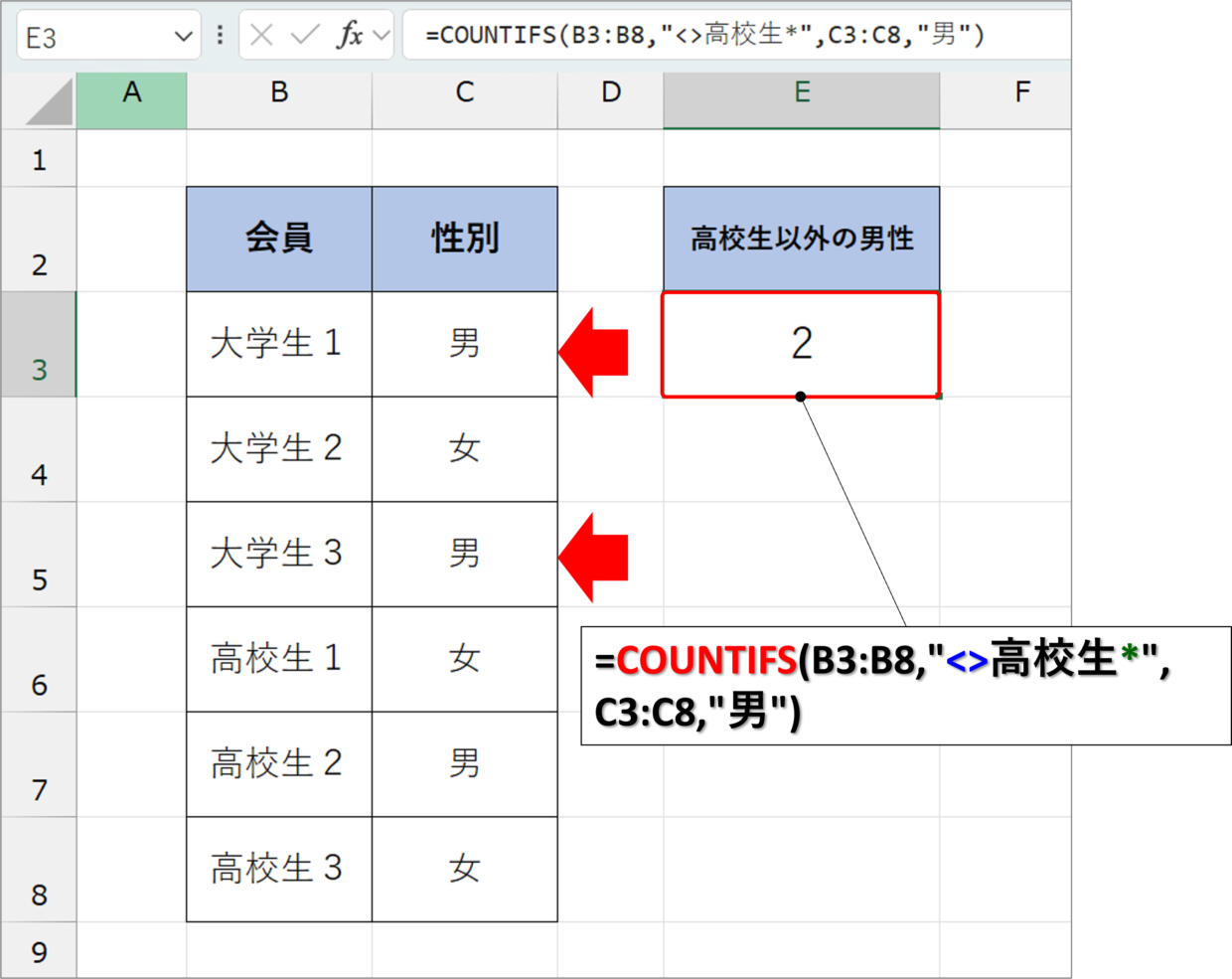Image resolution: width=1232 pixels, height=979 pixels.
Task: Click cell 大学生 3
Action: (x=279, y=555)
